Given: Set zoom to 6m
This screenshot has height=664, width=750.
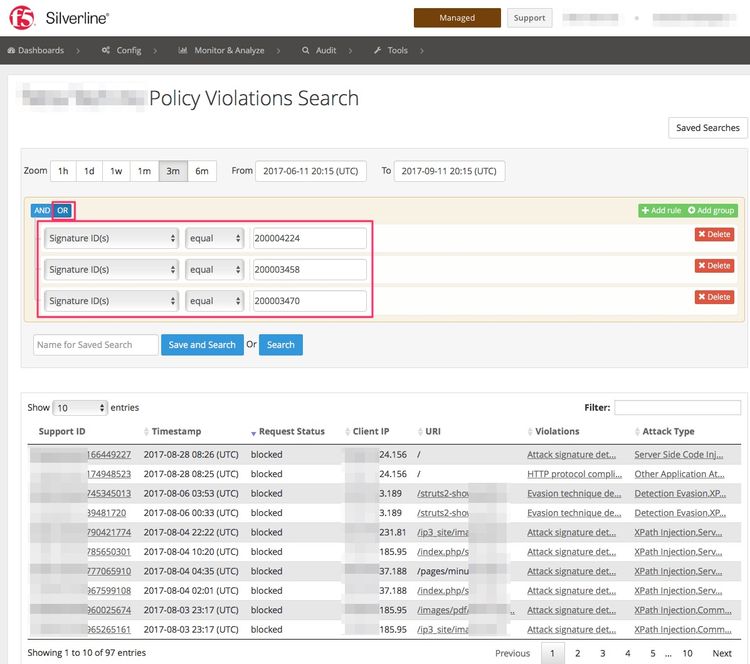Looking at the screenshot, I should [x=202, y=171].
